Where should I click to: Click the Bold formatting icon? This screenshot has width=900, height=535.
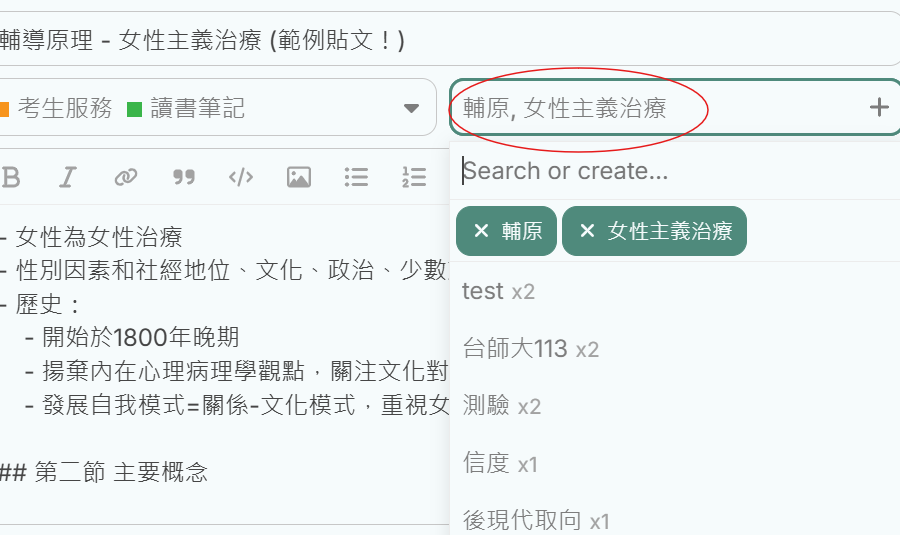pyautogui.click(x=11, y=177)
